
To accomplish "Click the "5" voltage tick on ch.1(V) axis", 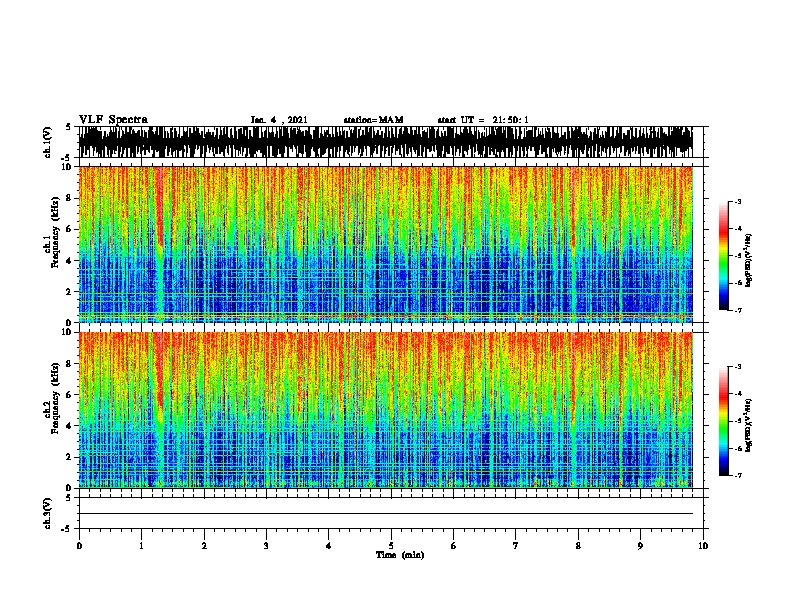I will (68, 127).
